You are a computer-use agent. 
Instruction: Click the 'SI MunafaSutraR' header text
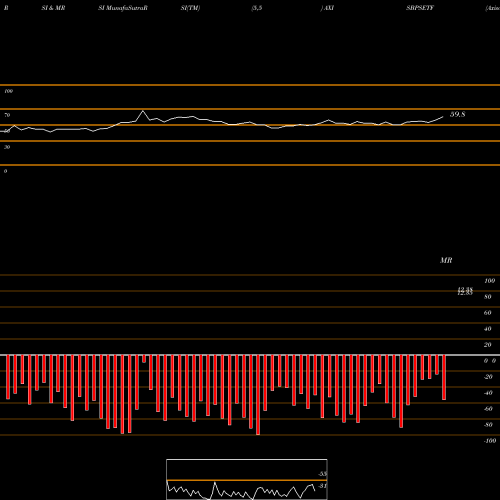(123, 8)
